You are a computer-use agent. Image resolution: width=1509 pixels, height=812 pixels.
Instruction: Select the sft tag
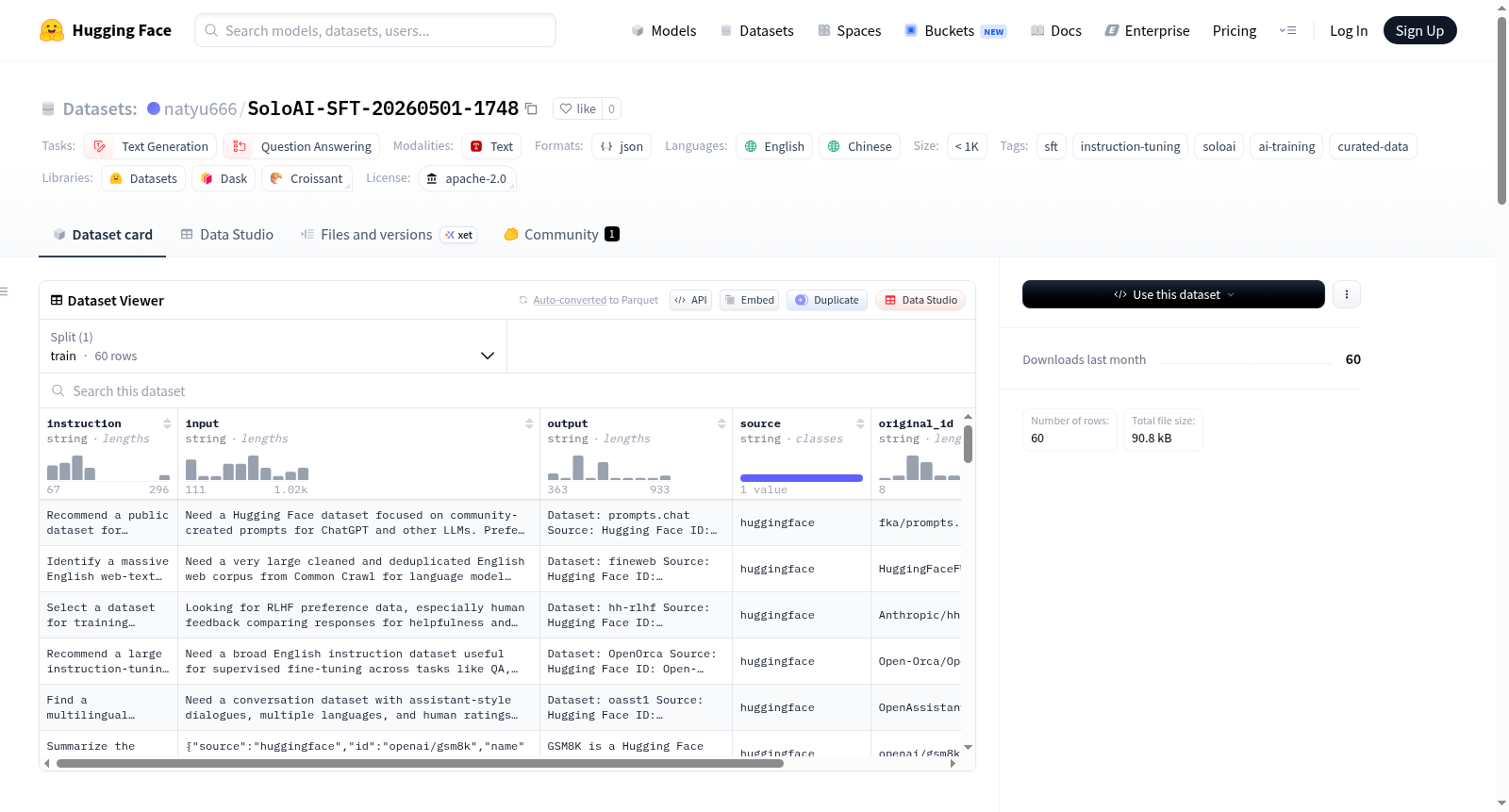tap(1051, 146)
